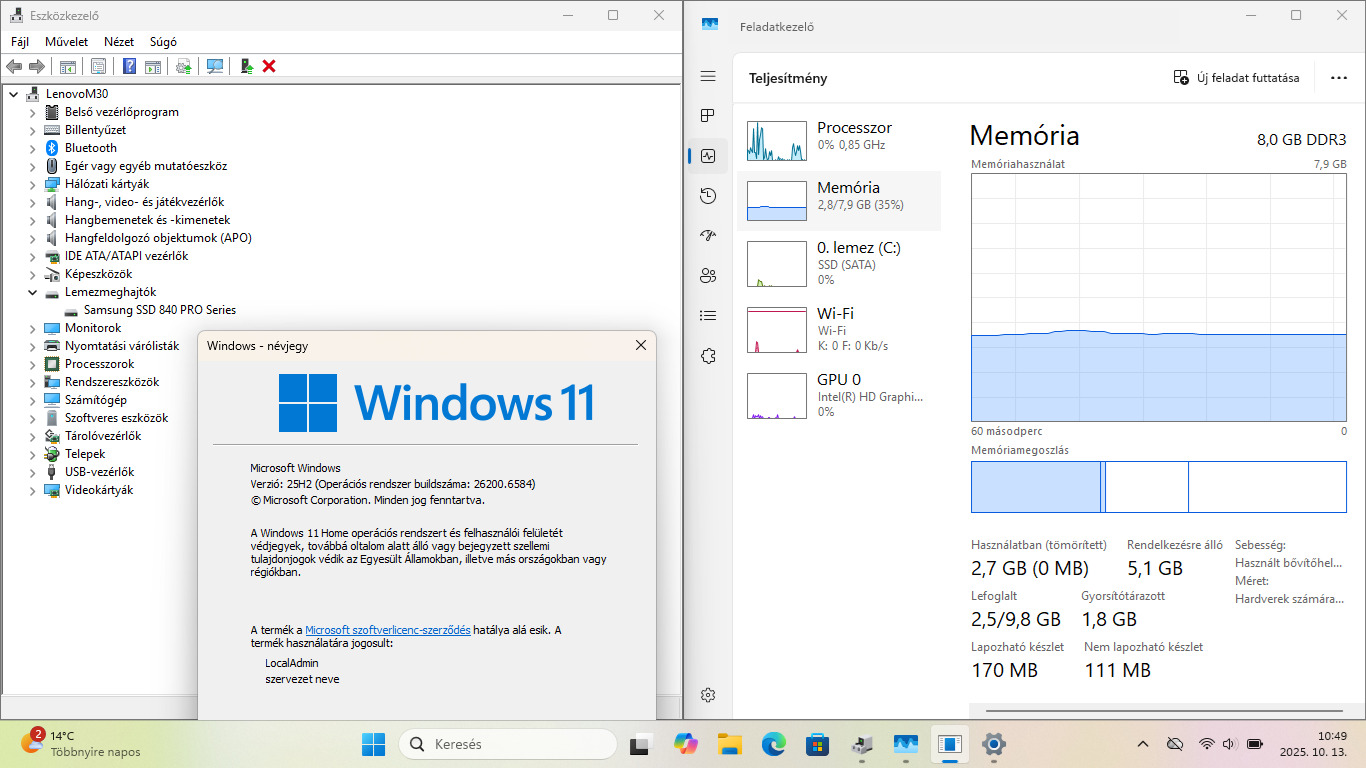The image size is (1366, 768).
Task: Expand the Monitorok node
Action: point(32,328)
